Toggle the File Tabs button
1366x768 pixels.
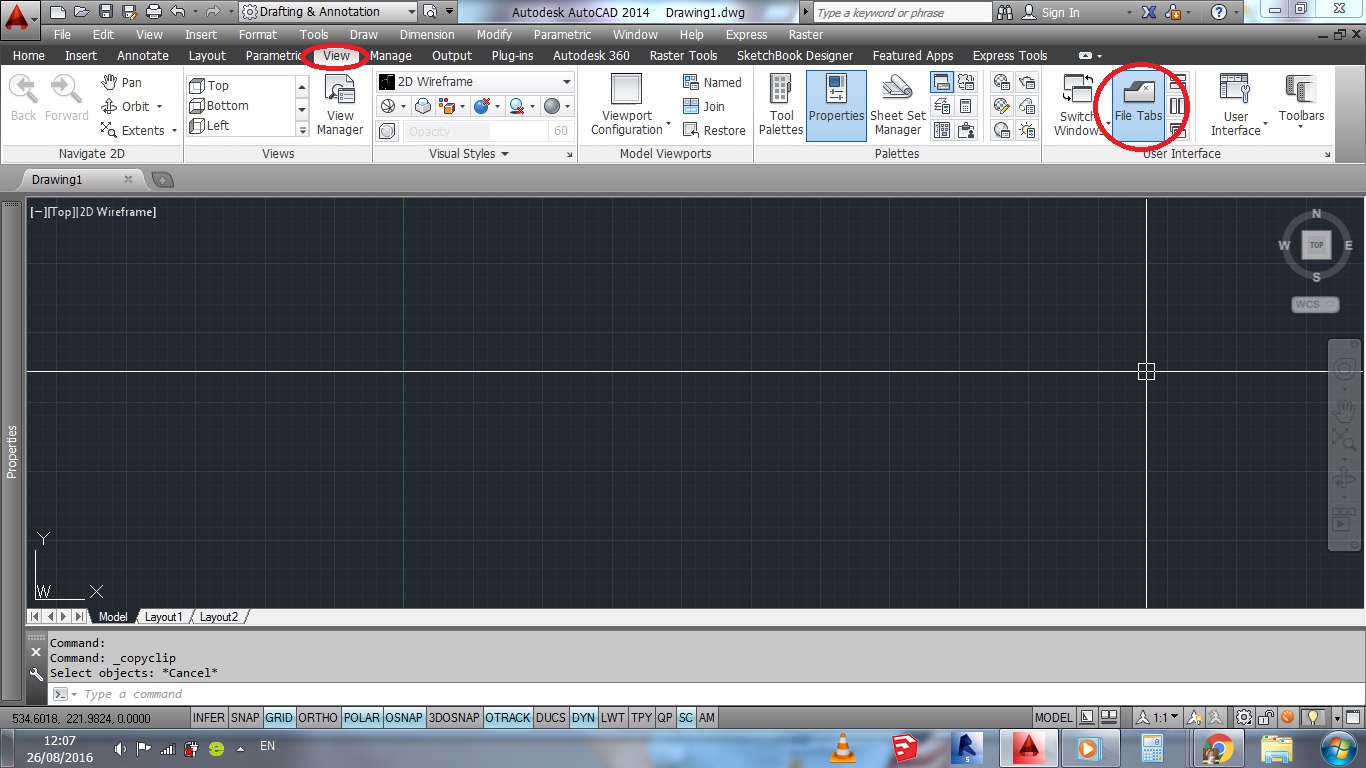pos(1138,104)
